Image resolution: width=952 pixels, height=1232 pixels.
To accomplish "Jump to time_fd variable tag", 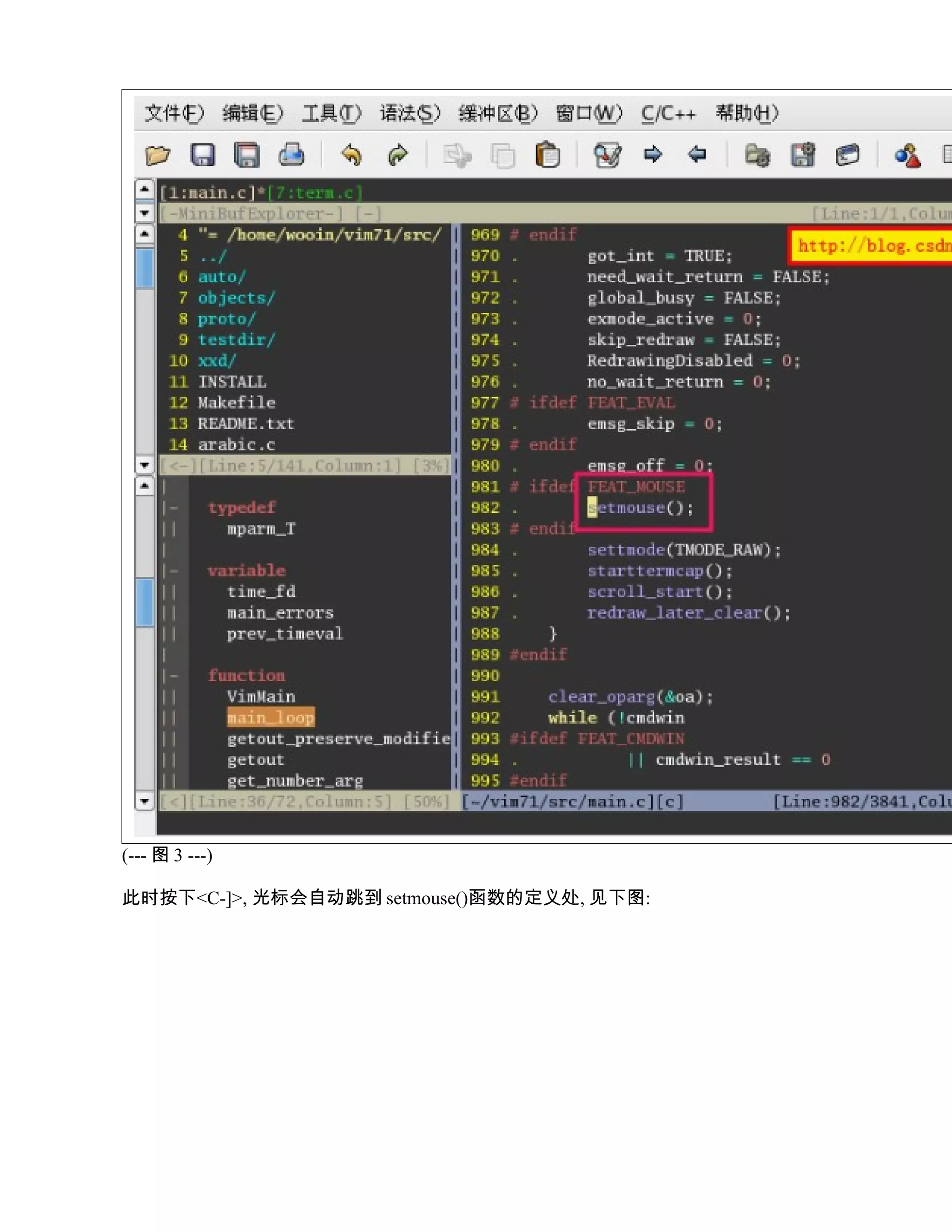I will (x=261, y=592).
